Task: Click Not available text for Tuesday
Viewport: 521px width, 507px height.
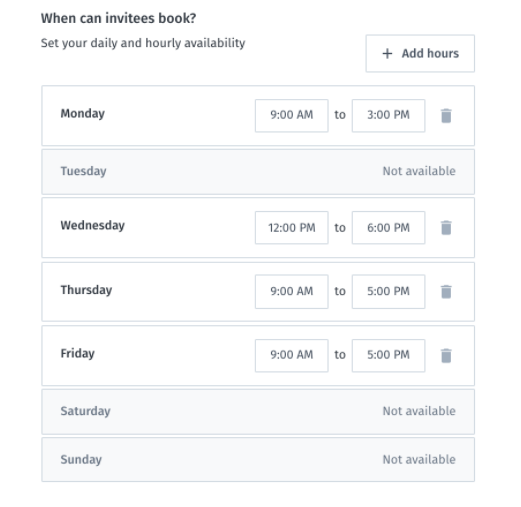Action: point(419,171)
